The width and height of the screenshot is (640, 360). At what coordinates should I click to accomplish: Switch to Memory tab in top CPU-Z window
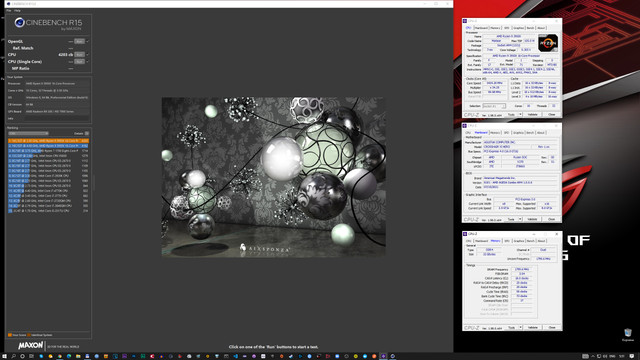pos(495,28)
